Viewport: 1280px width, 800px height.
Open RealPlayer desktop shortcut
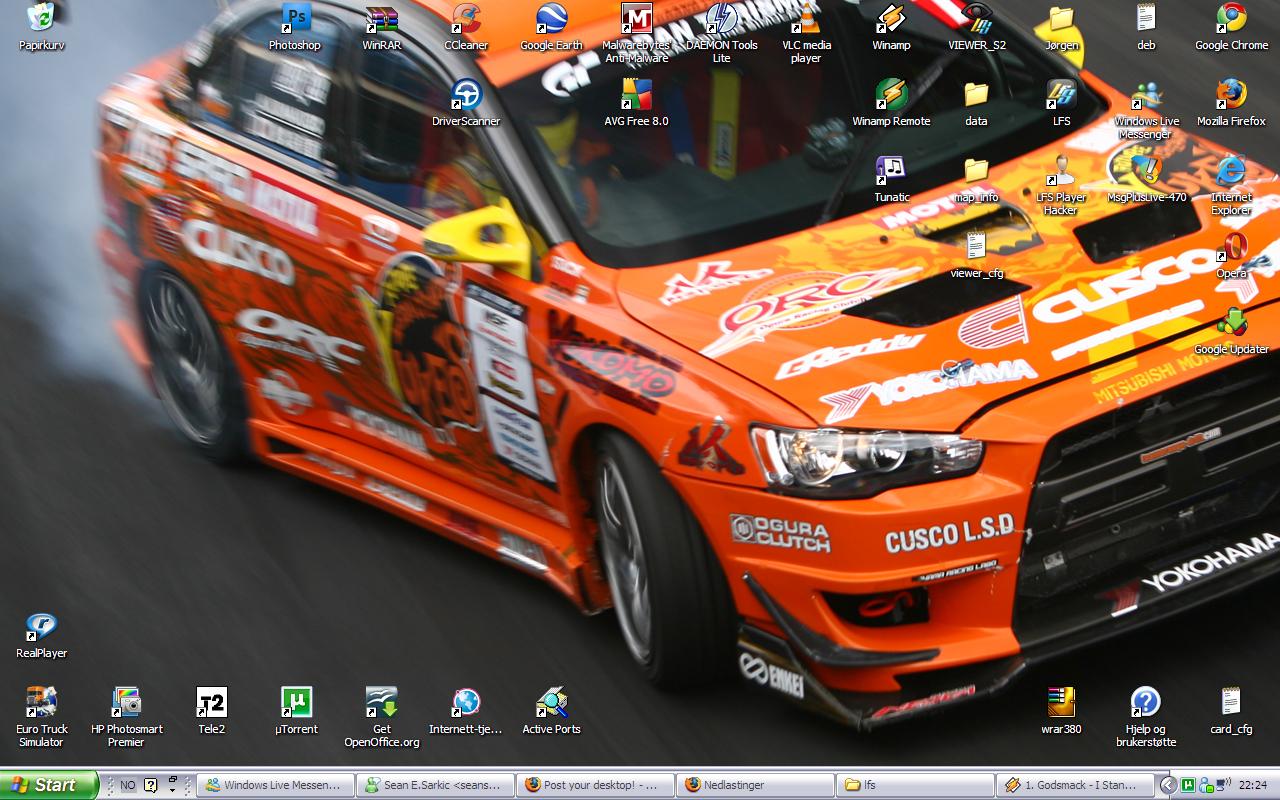coord(41,635)
